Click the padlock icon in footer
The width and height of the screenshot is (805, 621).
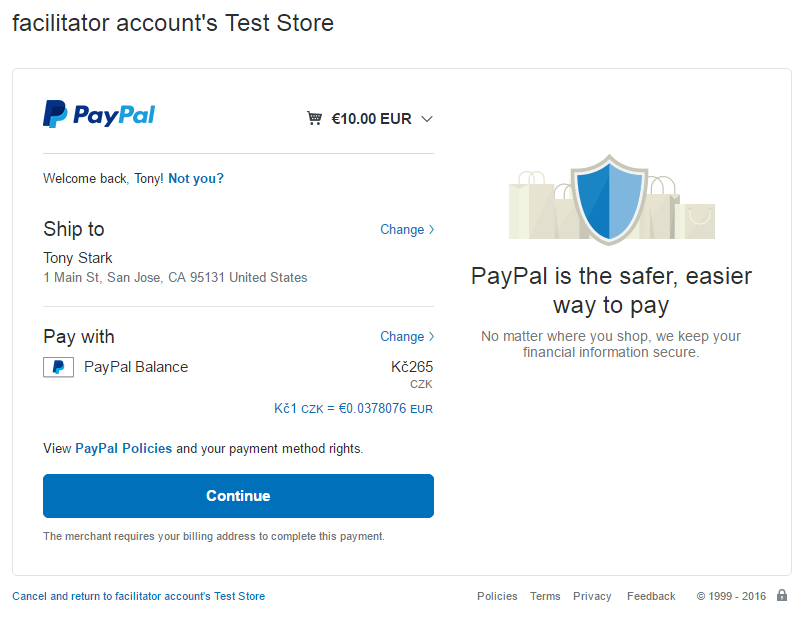coord(782,596)
